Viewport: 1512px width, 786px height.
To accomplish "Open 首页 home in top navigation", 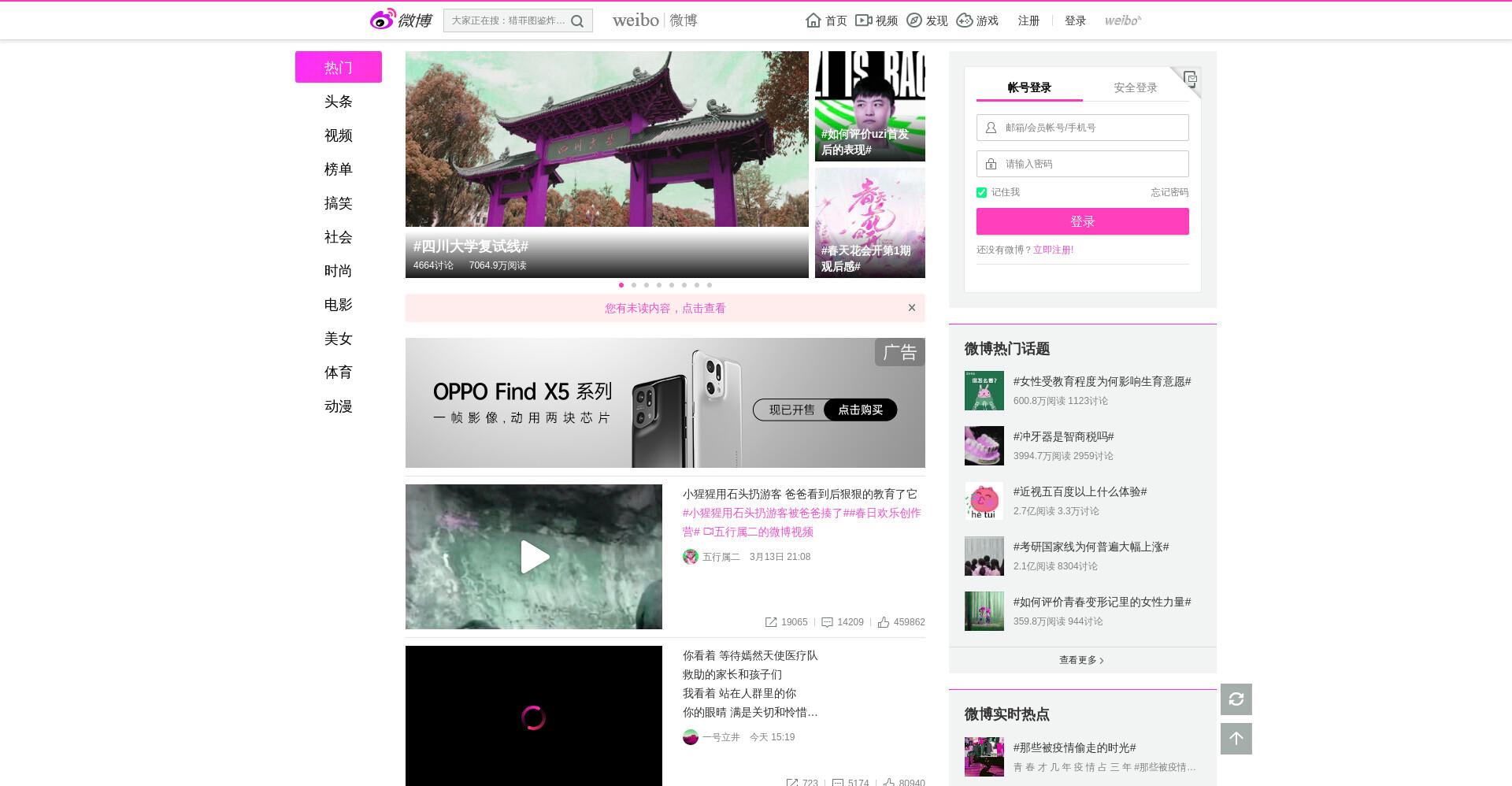I will click(x=826, y=20).
